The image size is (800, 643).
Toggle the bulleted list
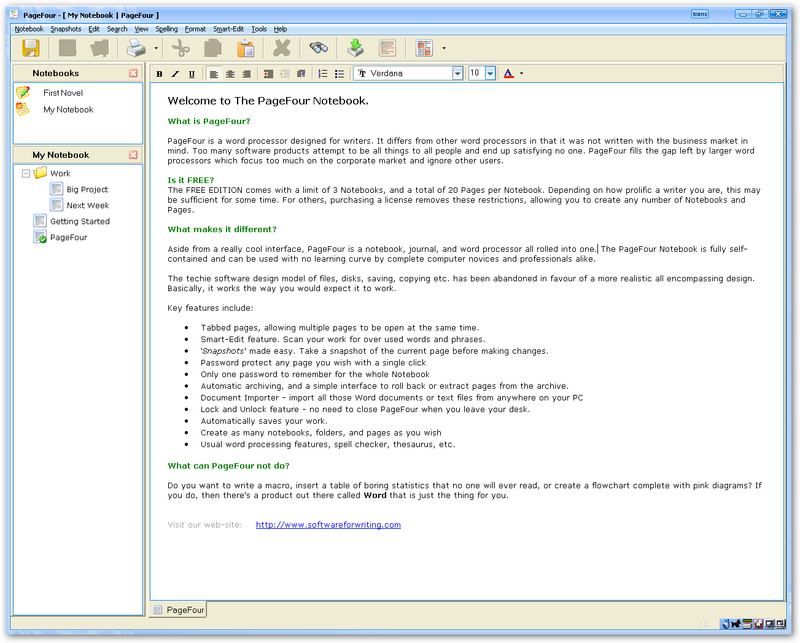pos(339,74)
